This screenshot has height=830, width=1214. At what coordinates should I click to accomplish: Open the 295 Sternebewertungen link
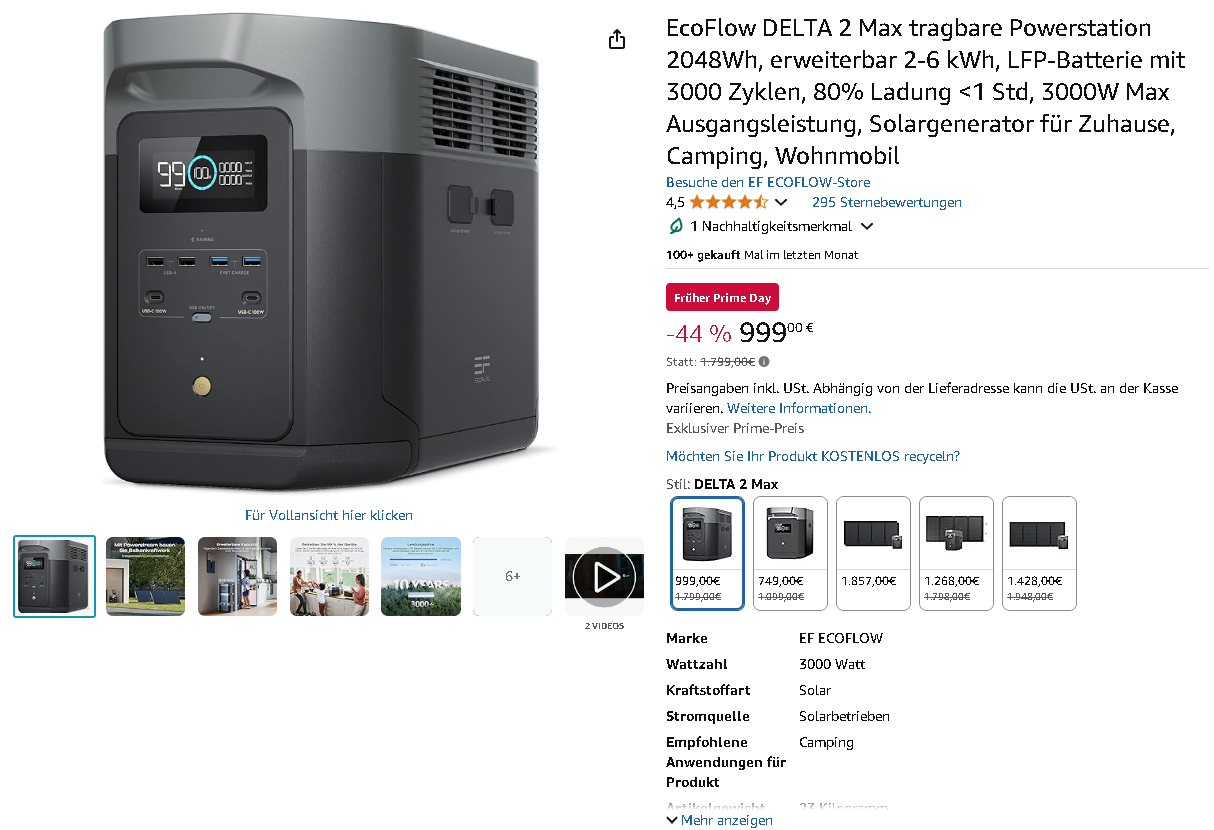pyautogui.click(x=887, y=202)
